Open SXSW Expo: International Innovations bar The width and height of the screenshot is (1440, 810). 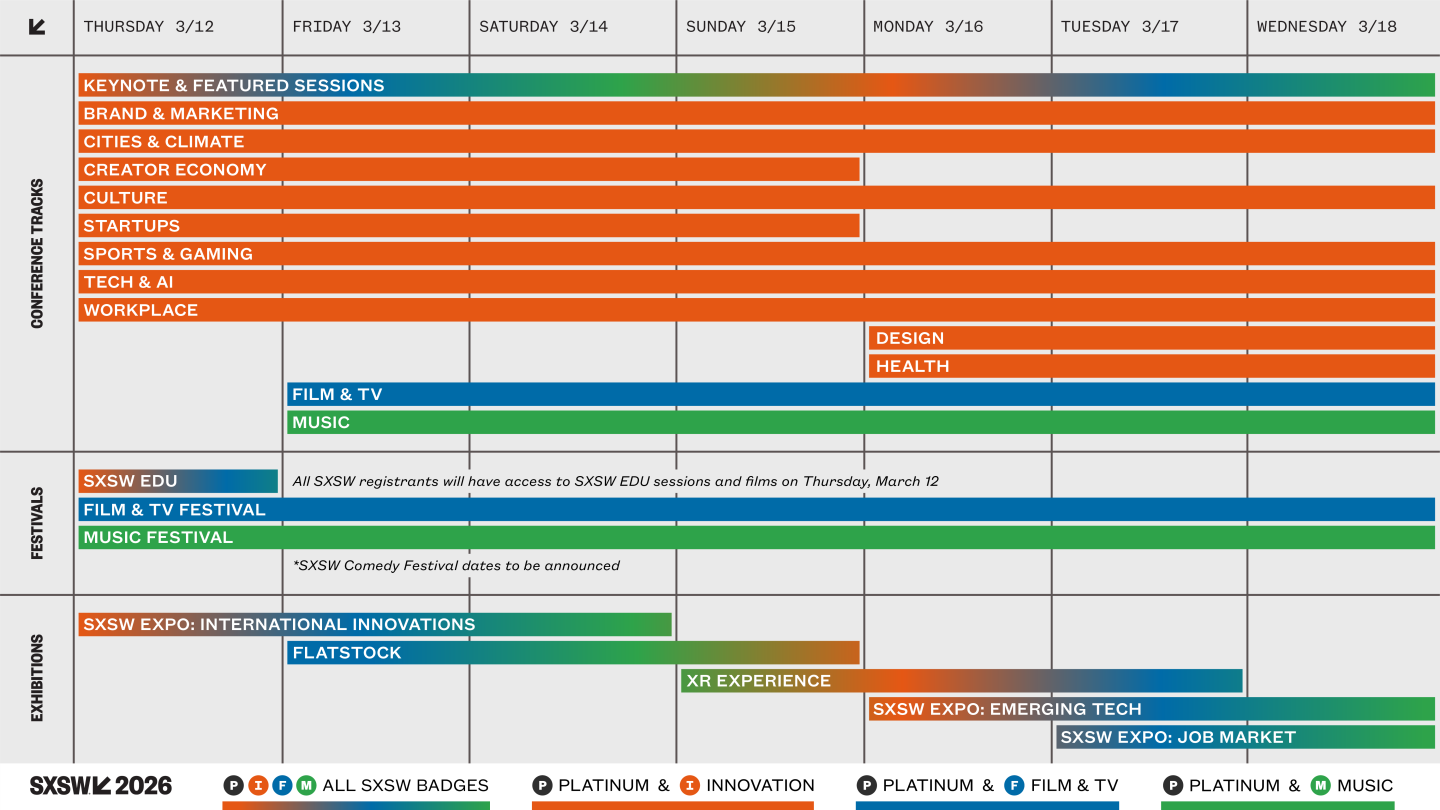coord(375,624)
